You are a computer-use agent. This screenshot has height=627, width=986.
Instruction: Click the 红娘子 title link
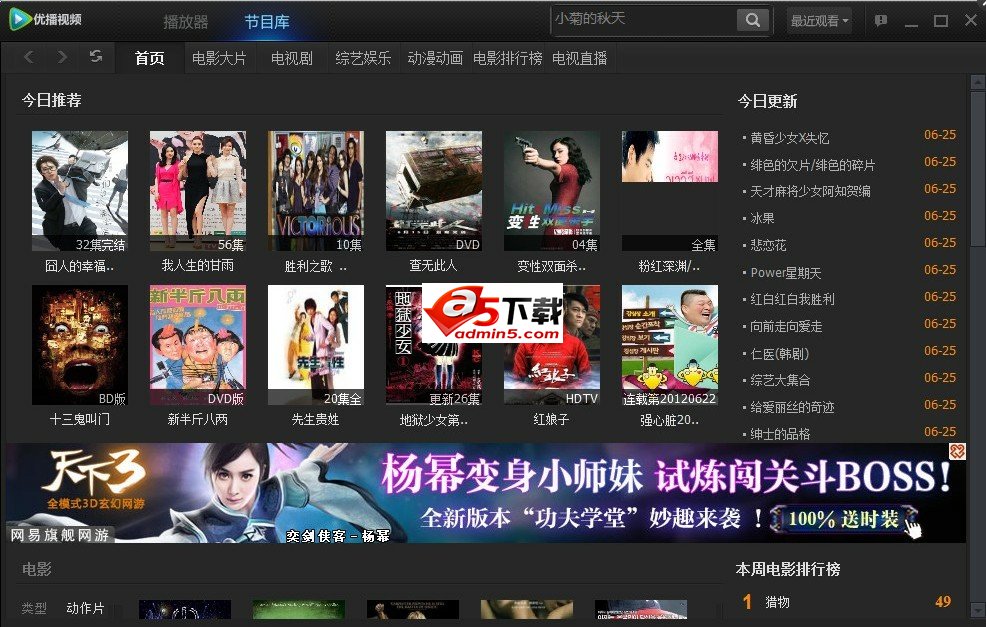tap(551, 419)
